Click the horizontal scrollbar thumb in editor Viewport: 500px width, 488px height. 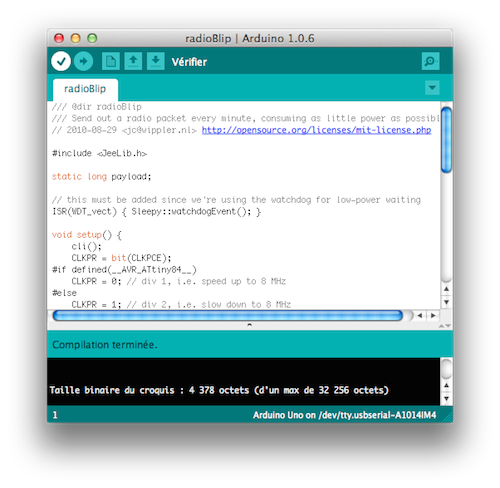pos(228,315)
